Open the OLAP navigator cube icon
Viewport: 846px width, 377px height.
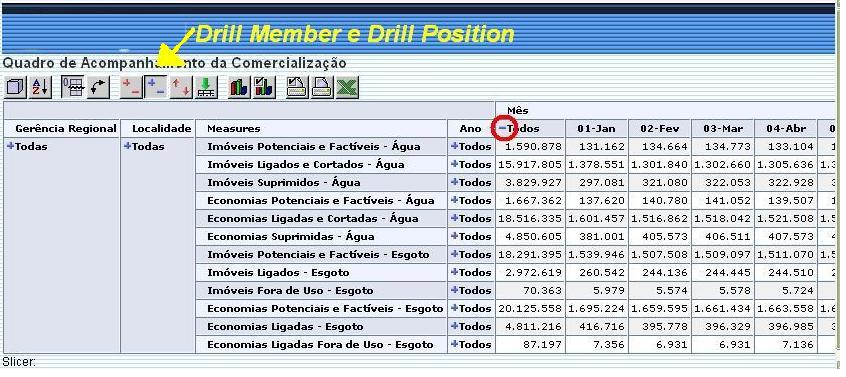[x=16, y=87]
